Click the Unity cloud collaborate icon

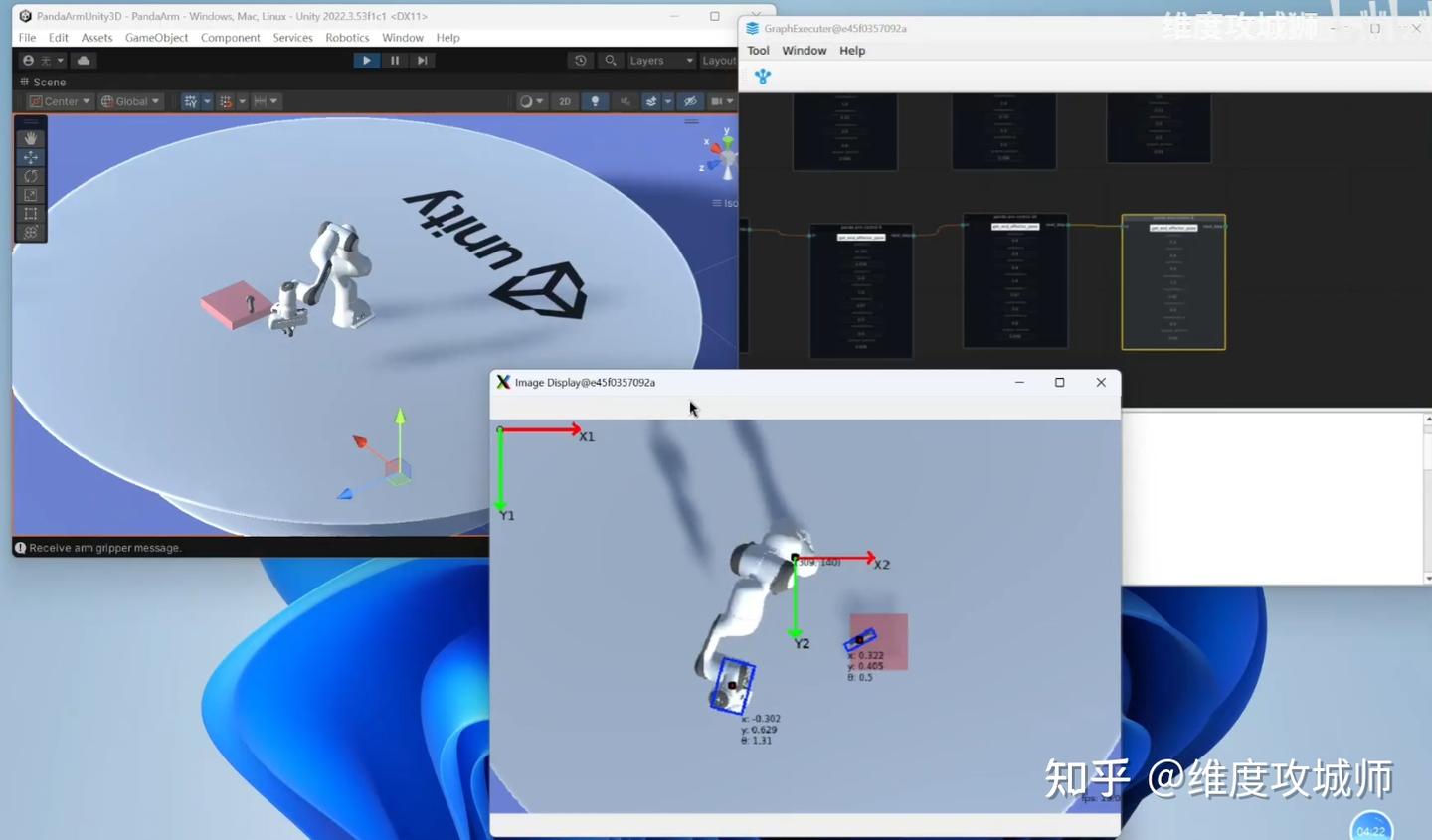point(84,60)
